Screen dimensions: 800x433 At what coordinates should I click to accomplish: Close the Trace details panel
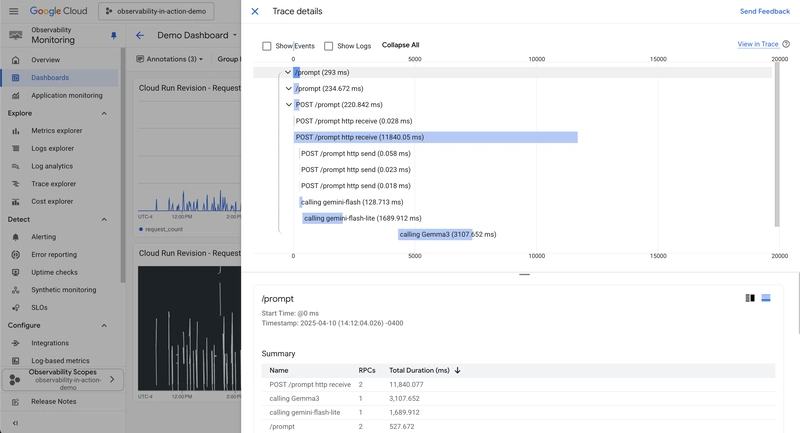click(x=255, y=11)
